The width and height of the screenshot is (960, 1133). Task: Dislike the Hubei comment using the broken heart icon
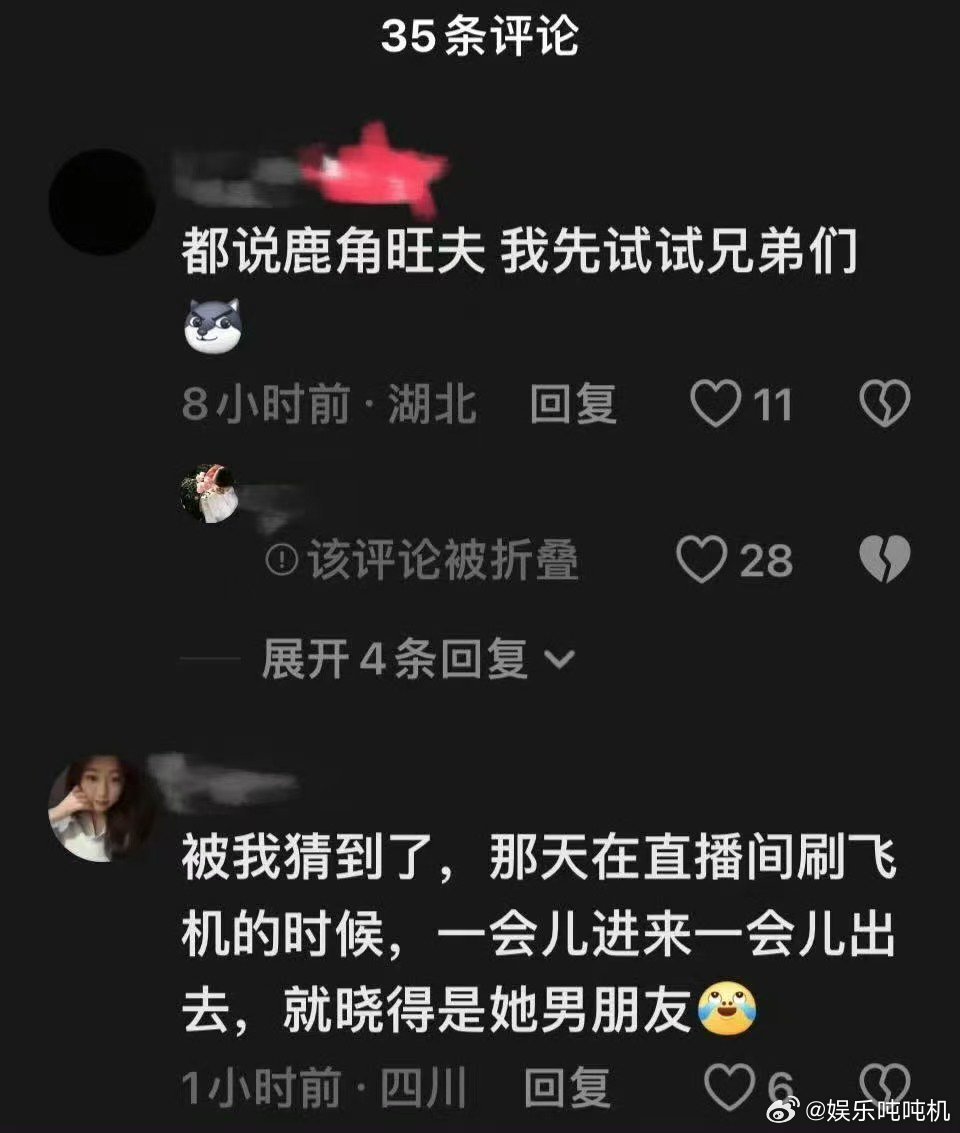(885, 403)
